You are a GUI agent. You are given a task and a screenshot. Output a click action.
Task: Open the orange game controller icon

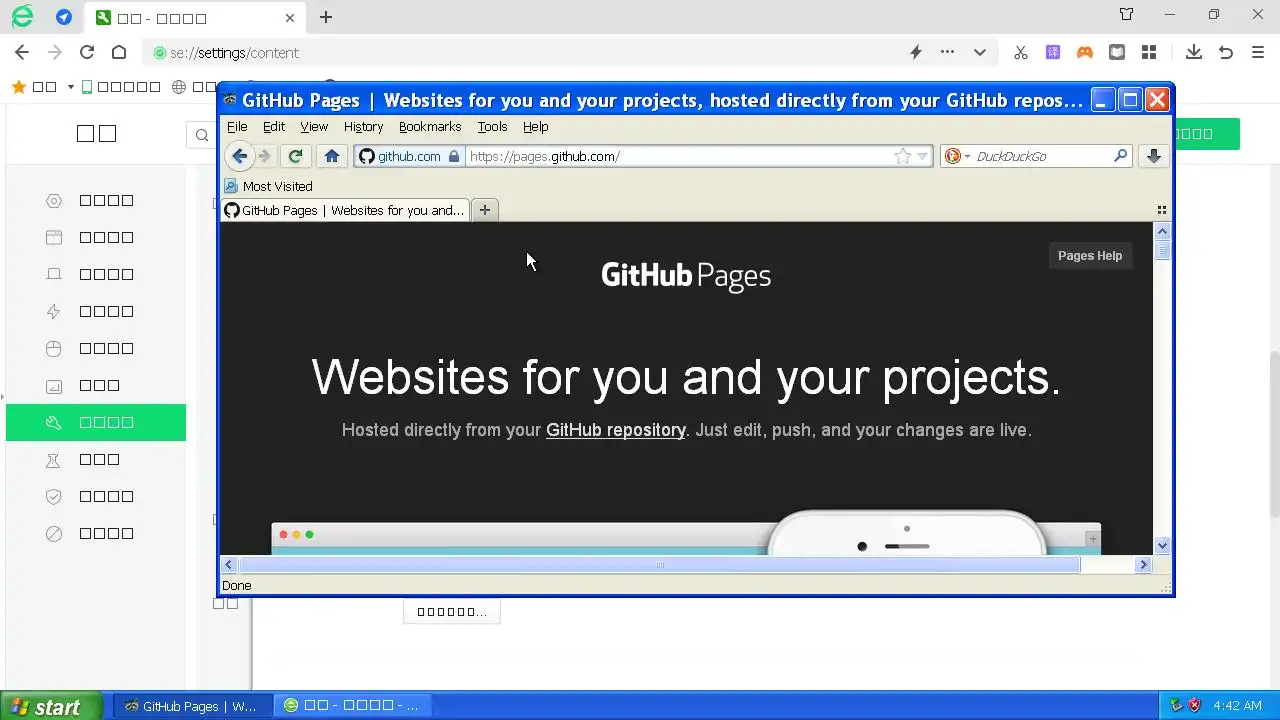point(1085,52)
